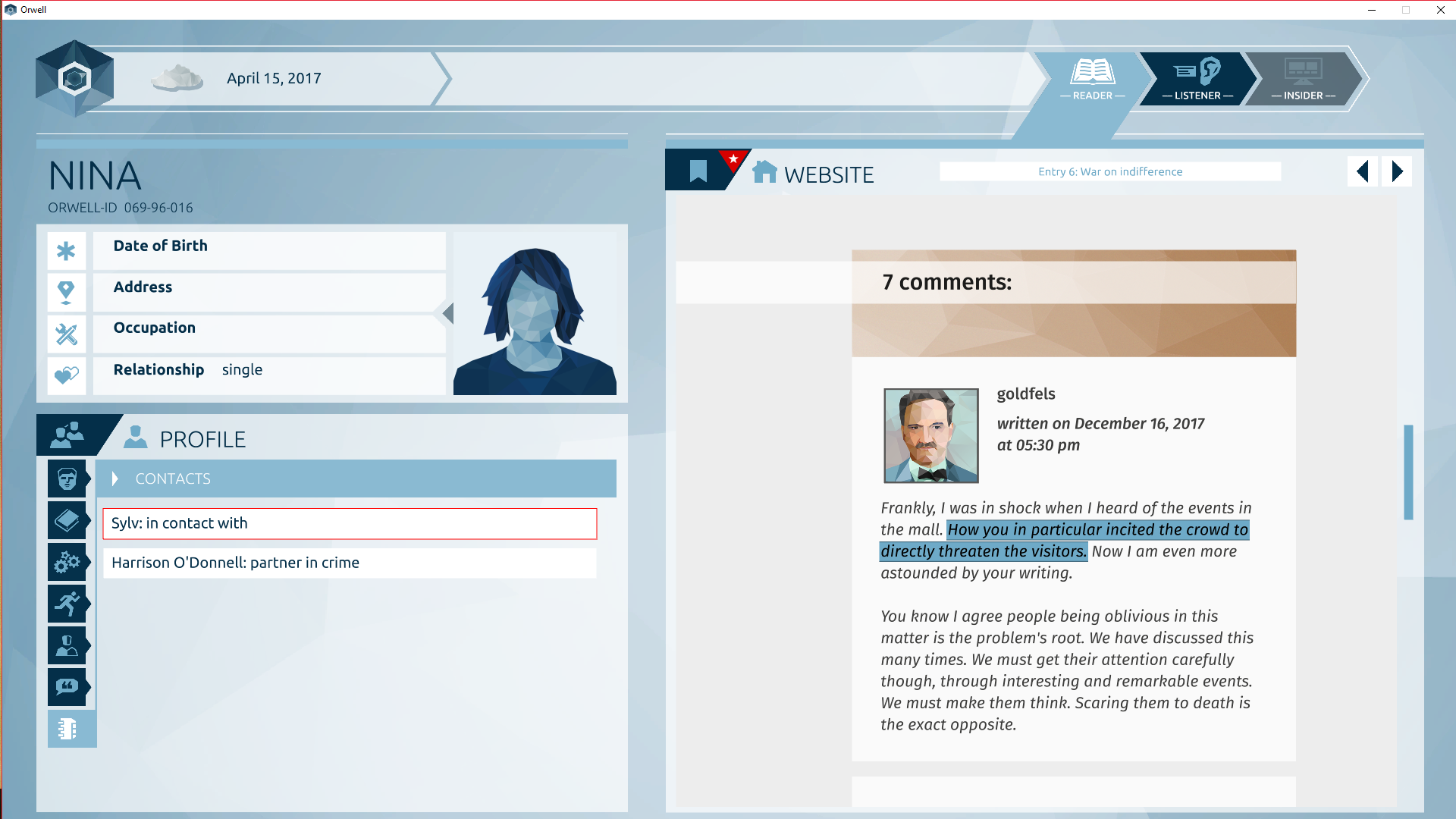Switch to the Listener tab

coord(1197,79)
